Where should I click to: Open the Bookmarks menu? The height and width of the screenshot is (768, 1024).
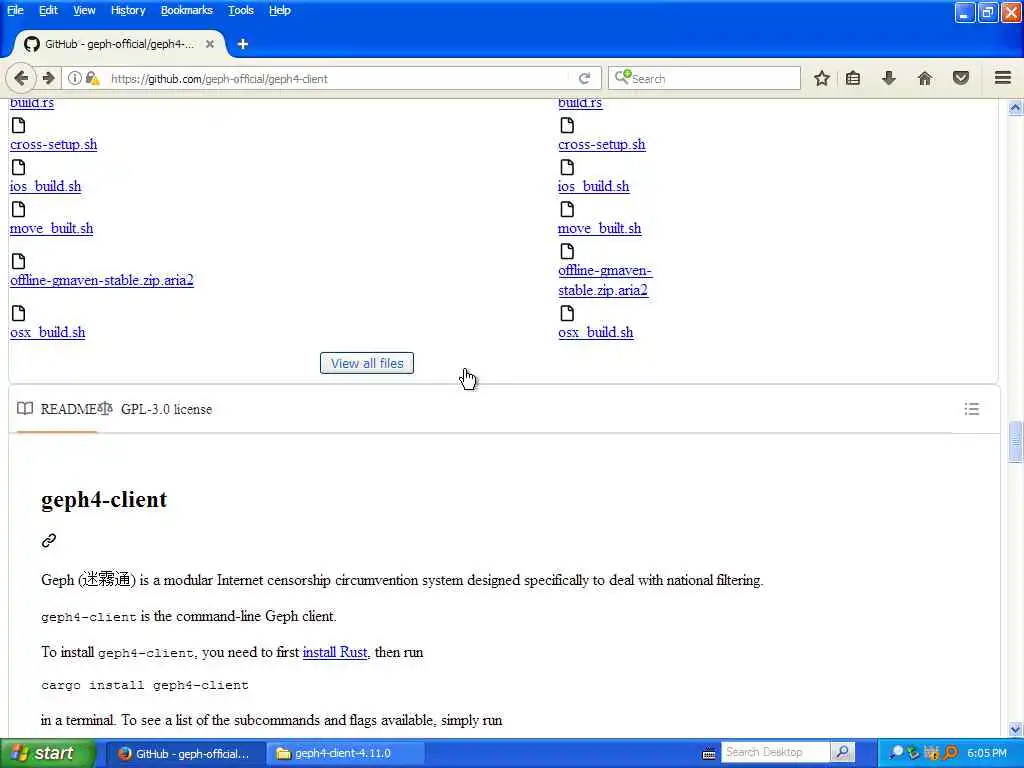click(187, 10)
